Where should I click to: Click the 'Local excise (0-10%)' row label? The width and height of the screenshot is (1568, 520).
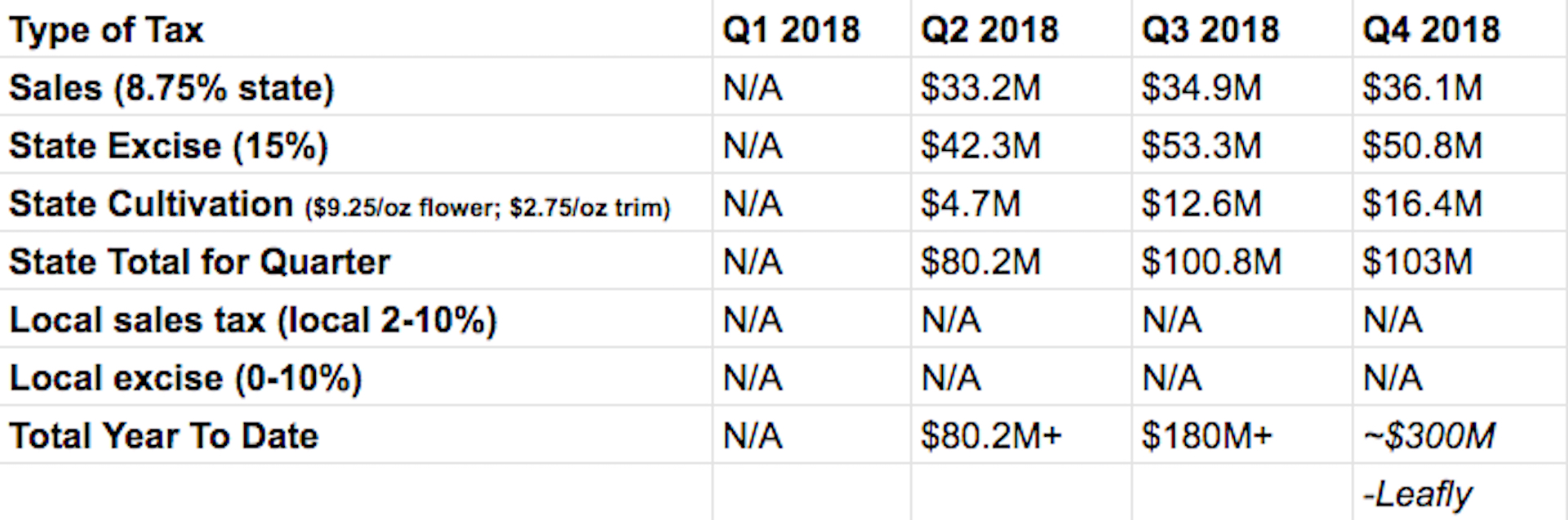click(185, 378)
